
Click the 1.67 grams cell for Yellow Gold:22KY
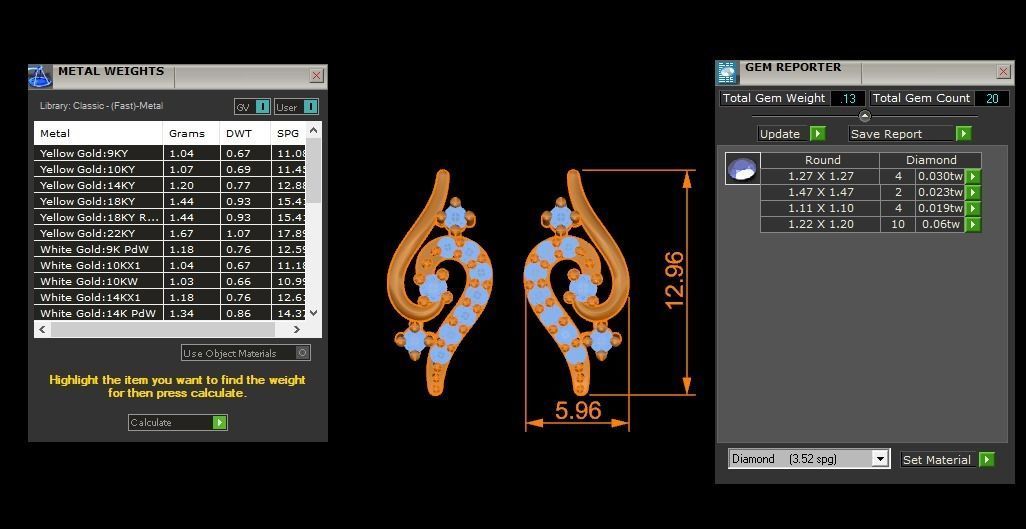click(190, 233)
